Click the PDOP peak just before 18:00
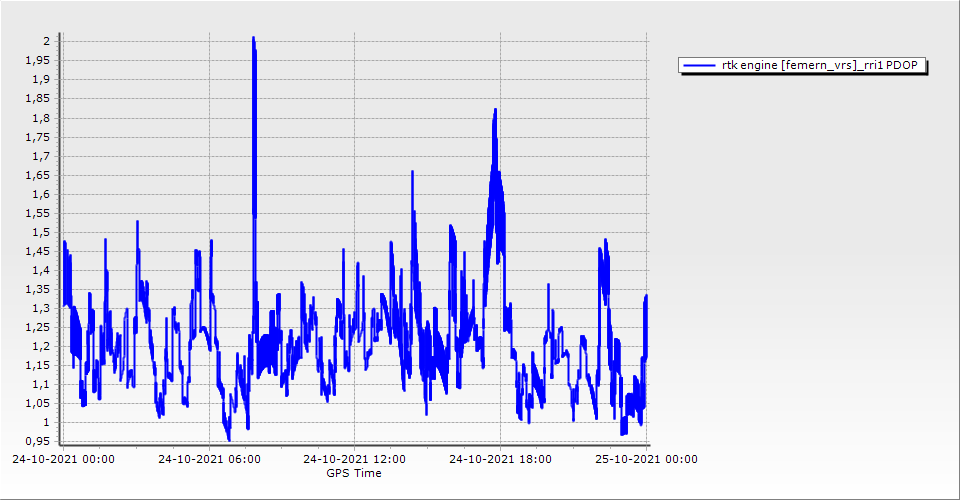The width and height of the screenshot is (960, 500). coord(494,112)
